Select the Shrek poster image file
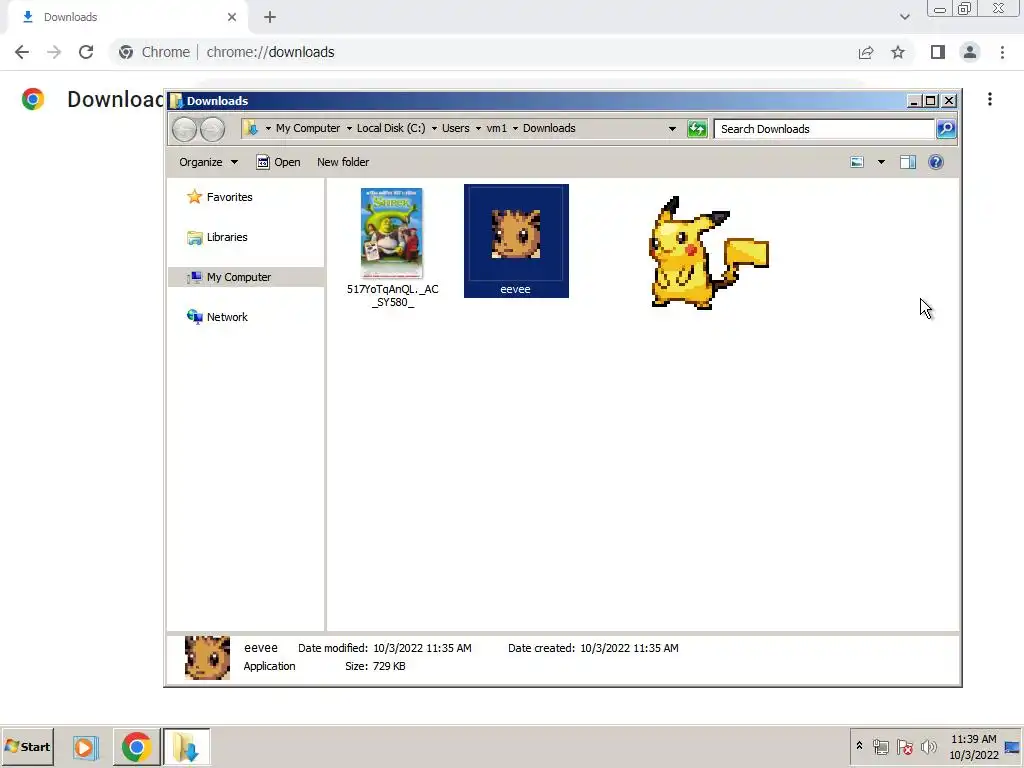1024x768 pixels. (392, 248)
